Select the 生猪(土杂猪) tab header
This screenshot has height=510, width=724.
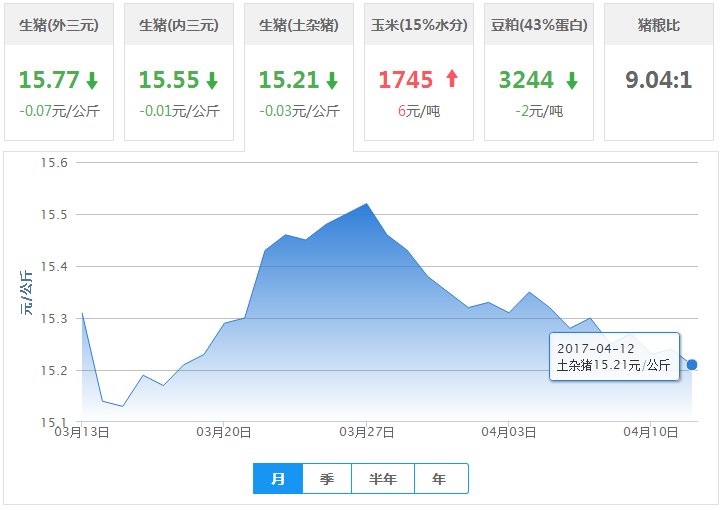(x=299, y=25)
